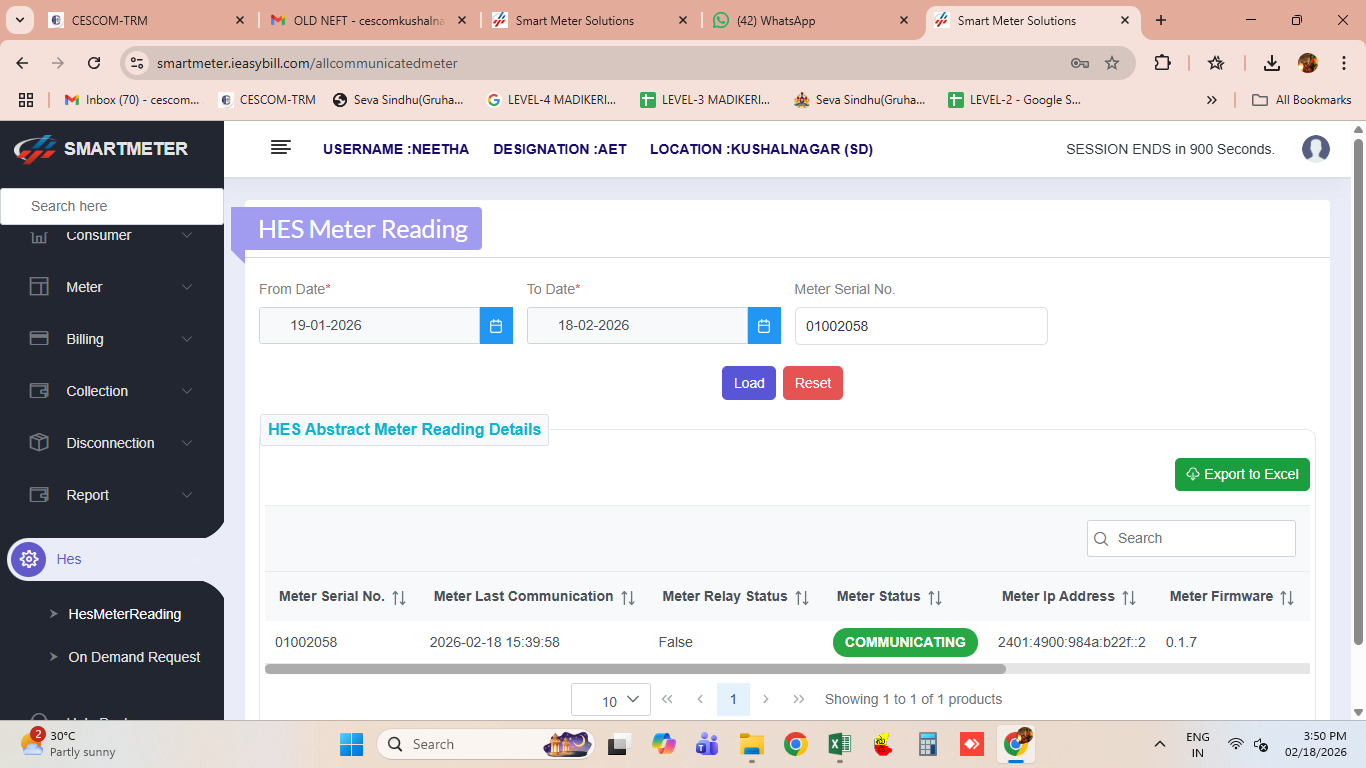Open the Inbox (70) bookmark
Image resolution: width=1366 pixels, height=768 pixels.
[x=132, y=100]
